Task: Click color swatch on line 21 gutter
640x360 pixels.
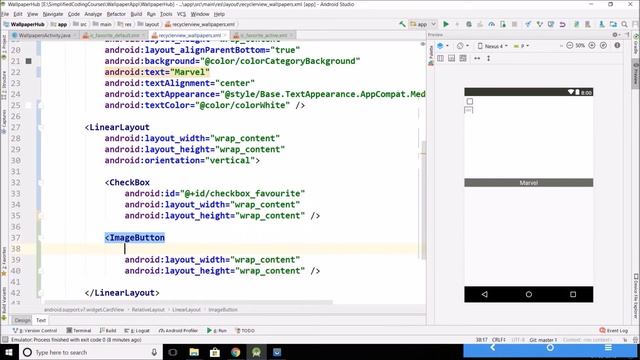Action: [x=28, y=61]
